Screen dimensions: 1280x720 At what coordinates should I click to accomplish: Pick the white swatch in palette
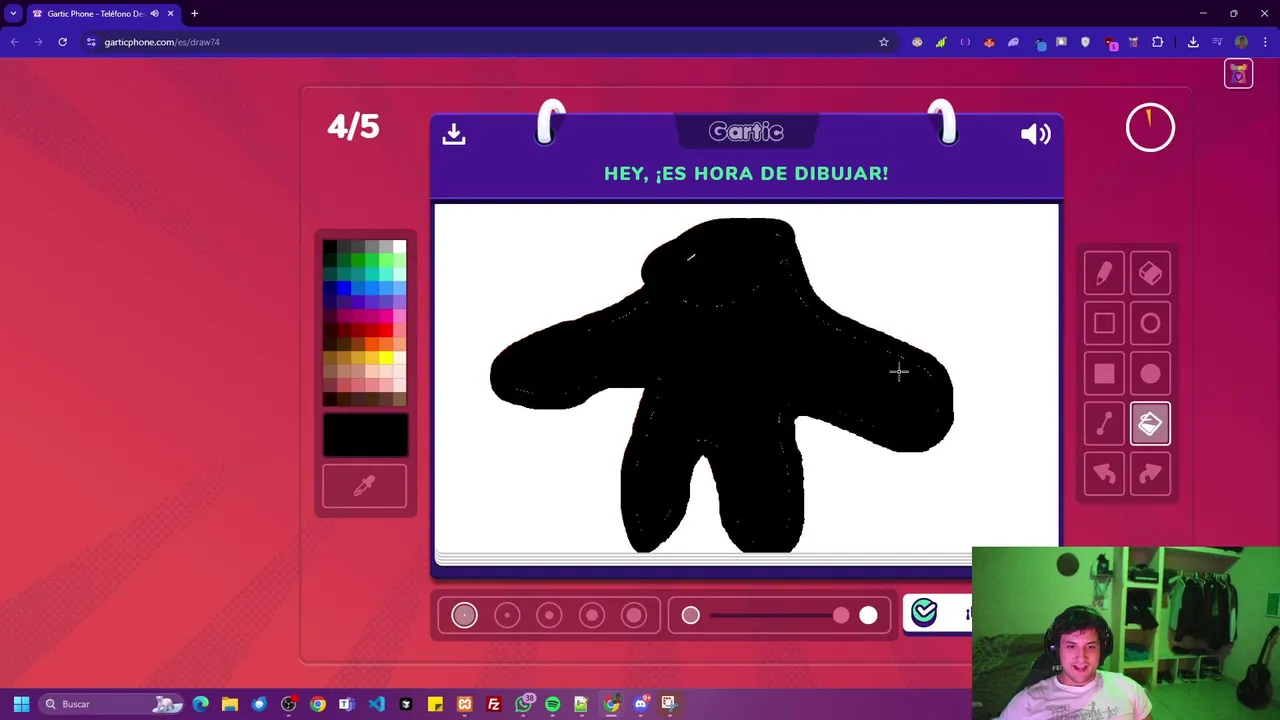tap(400, 247)
